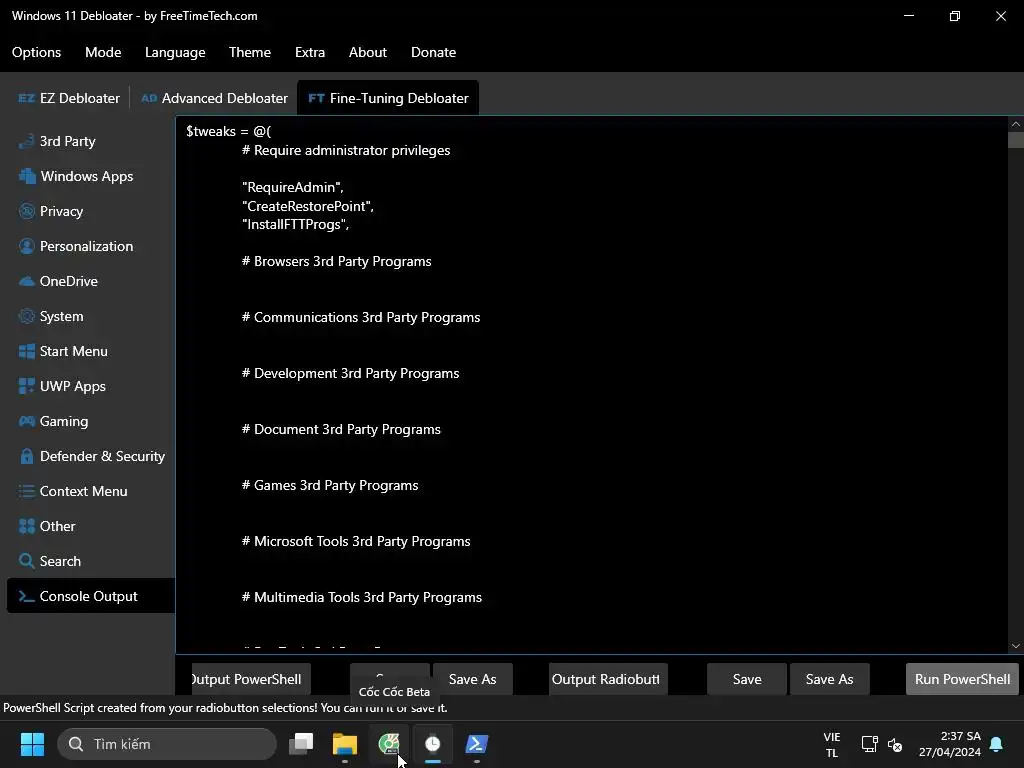Click the '$tweaks = @(' line
This screenshot has height=768, width=1024.
pyautogui.click(x=229, y=131)
